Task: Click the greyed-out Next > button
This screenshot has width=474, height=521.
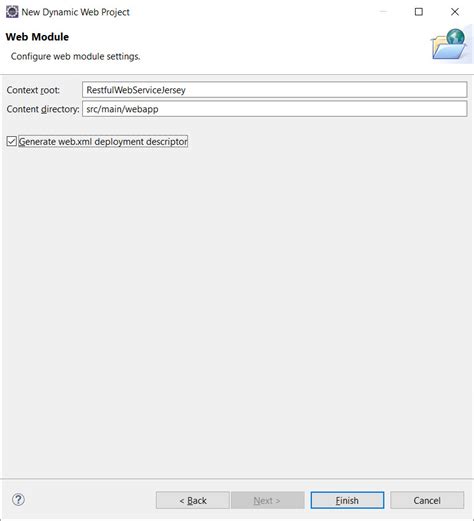Action: pos(267,500)
